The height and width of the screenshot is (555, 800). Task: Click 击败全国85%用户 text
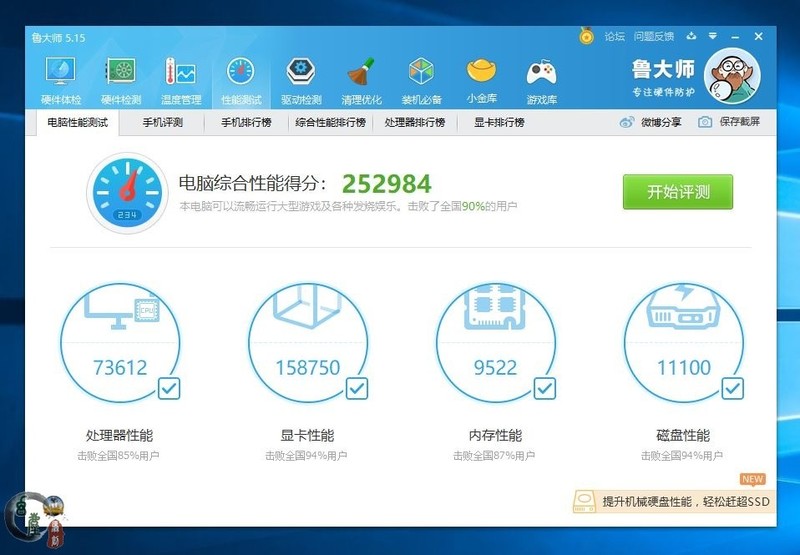[x=118, y=456]
